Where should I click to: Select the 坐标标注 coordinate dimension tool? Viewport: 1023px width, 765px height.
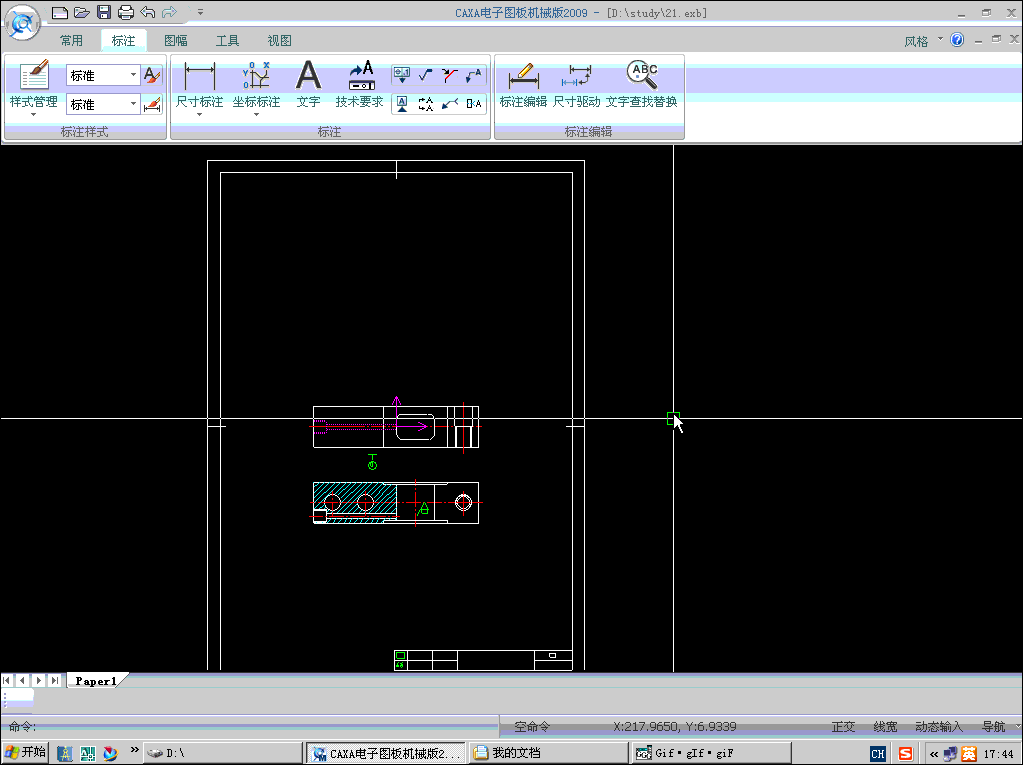(256, 83)
